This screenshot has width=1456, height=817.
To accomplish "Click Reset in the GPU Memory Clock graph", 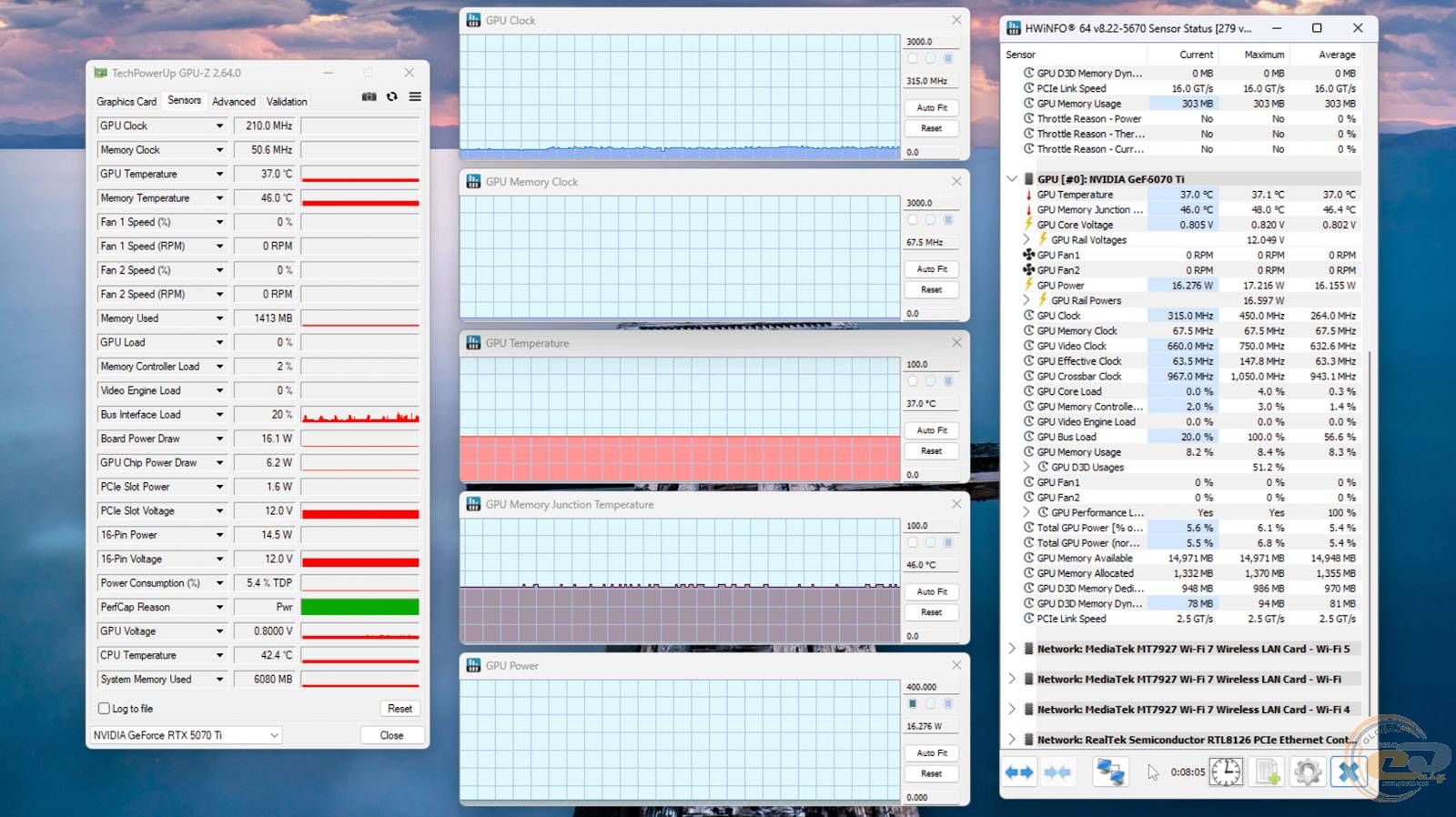I will [x=932, y=289].
